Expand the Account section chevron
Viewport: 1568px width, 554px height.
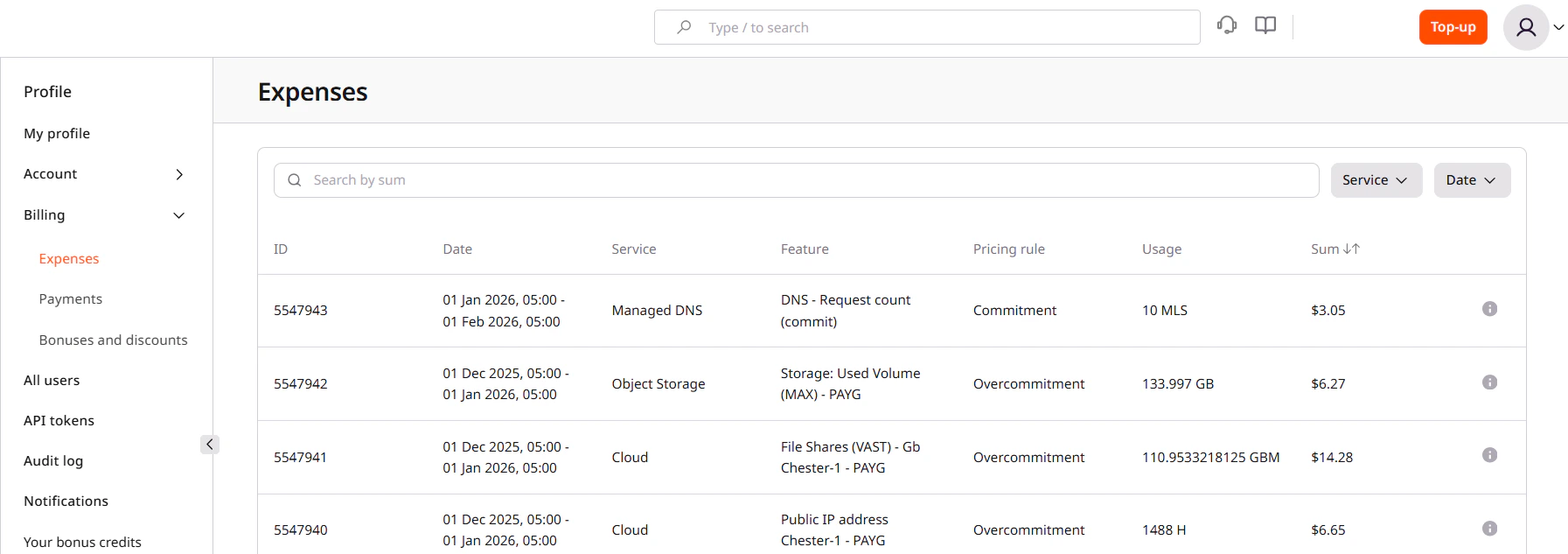179,174
